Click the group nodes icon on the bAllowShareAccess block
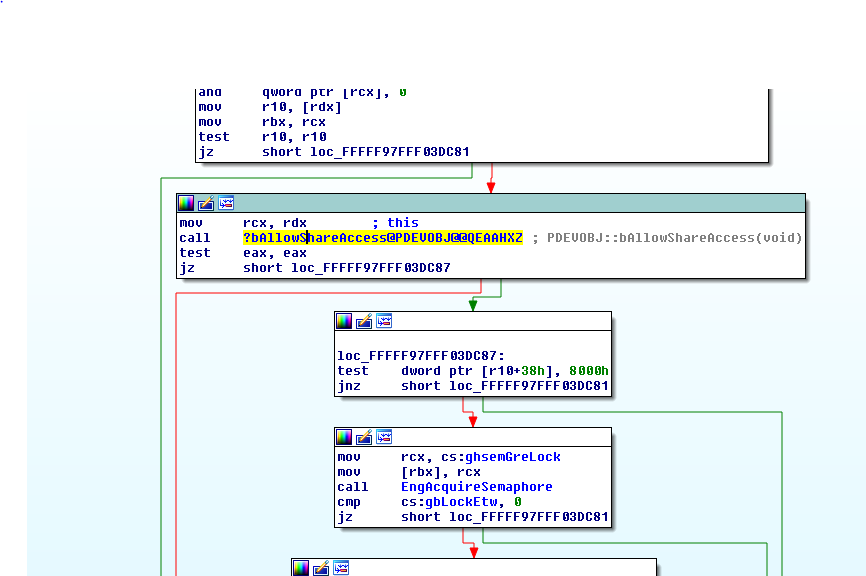The height and width of the screenshot is (576, 866). (226, 203)
